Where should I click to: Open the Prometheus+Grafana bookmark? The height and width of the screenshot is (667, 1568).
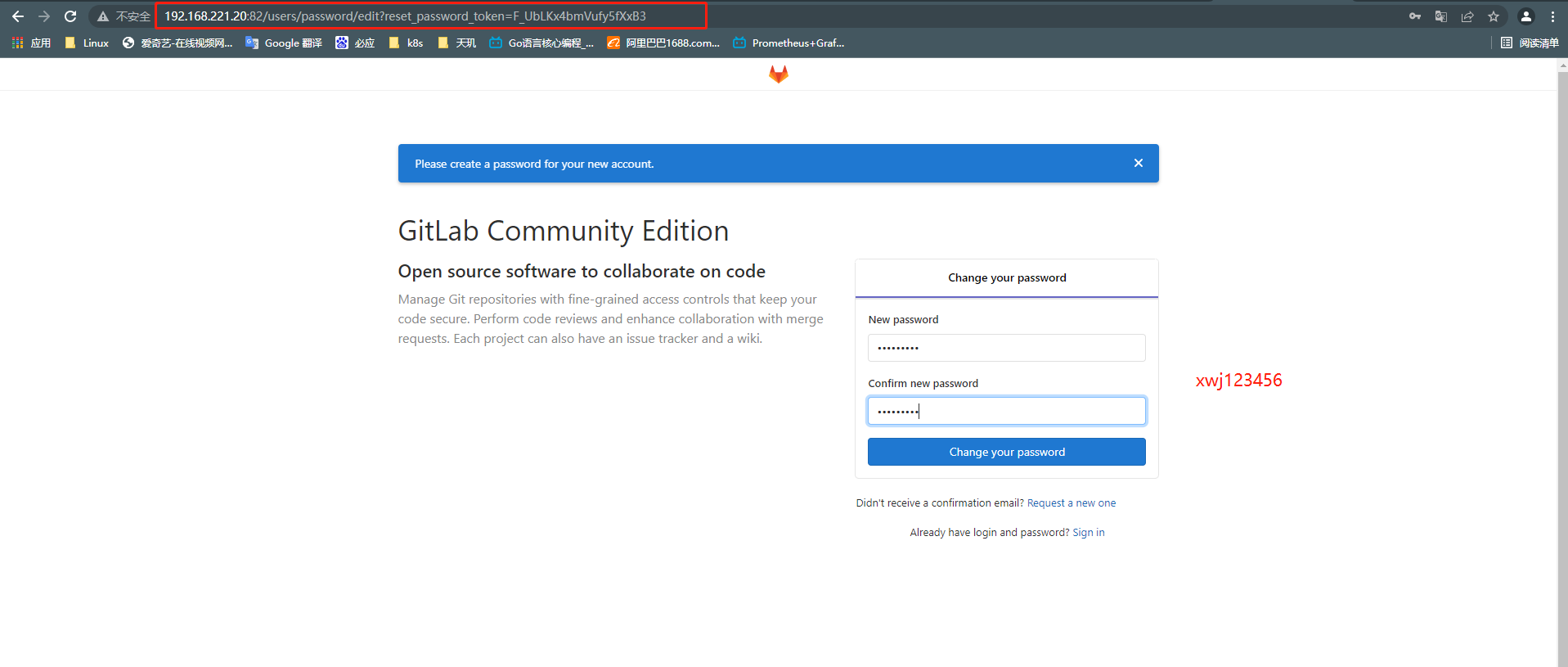click(788, 43)
